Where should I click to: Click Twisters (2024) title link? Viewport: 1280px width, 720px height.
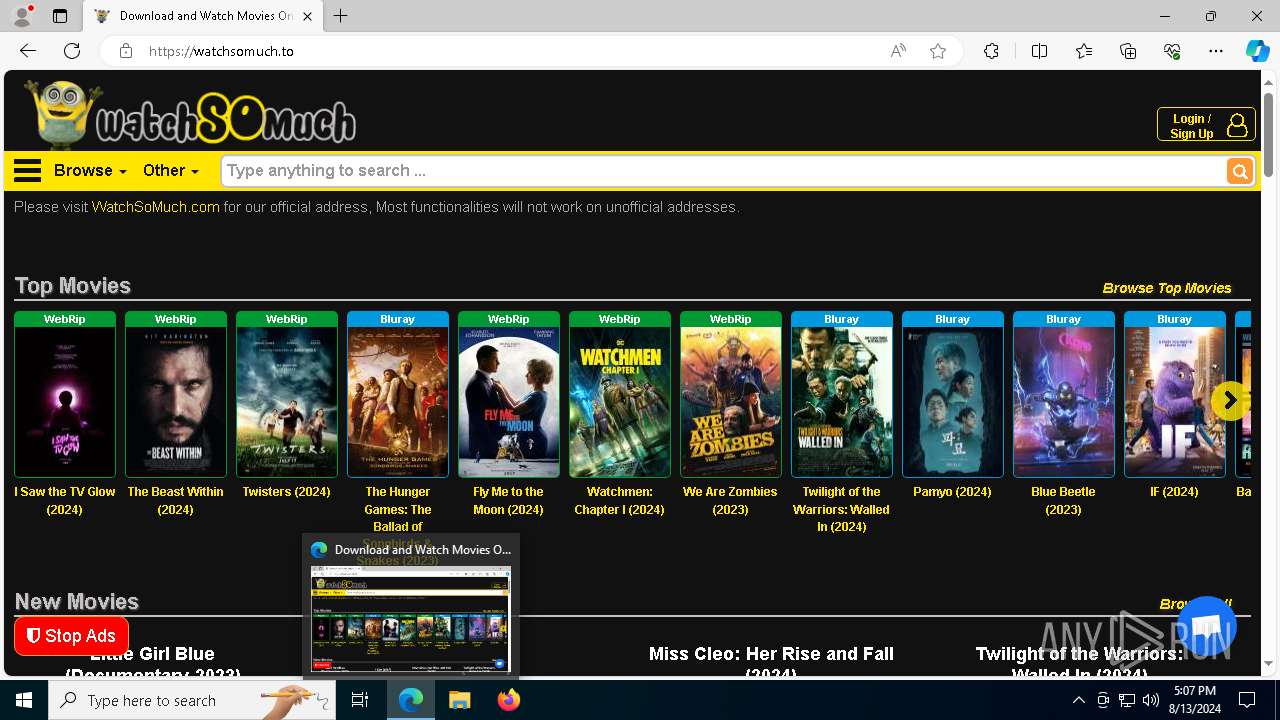287,492
